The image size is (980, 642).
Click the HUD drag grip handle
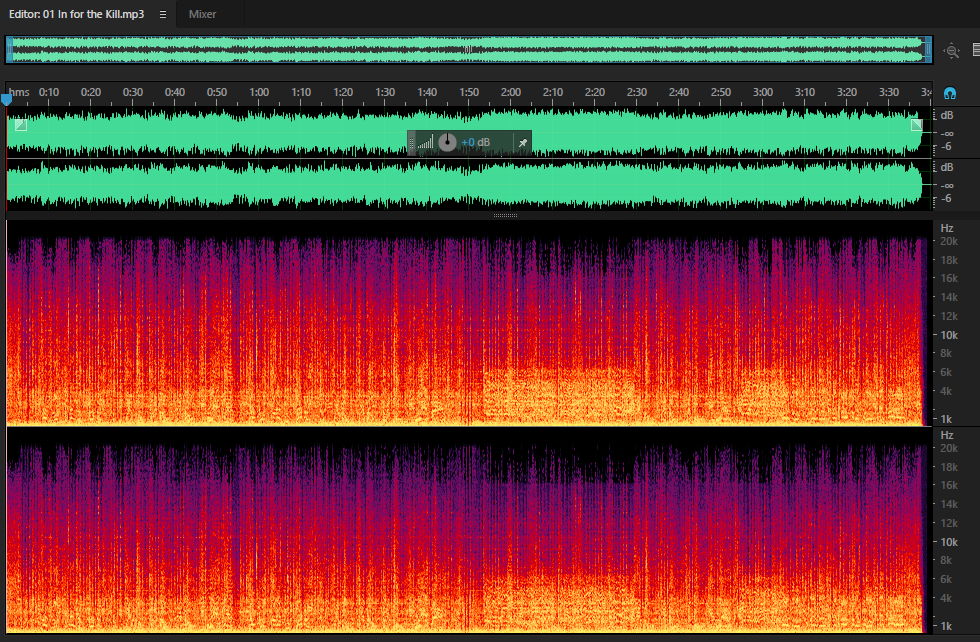coord(411,143)
